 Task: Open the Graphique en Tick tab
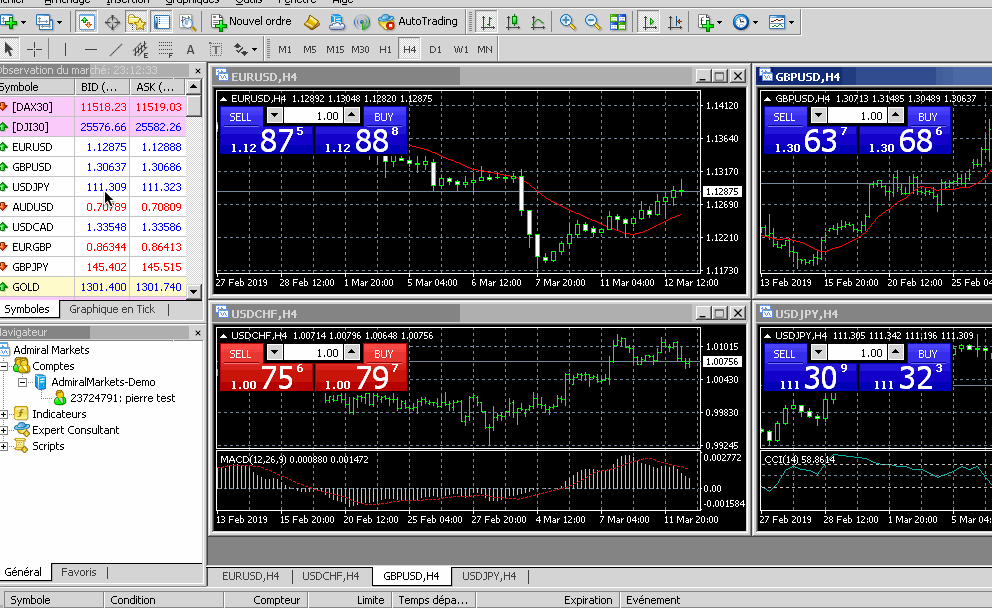point(112,309)
